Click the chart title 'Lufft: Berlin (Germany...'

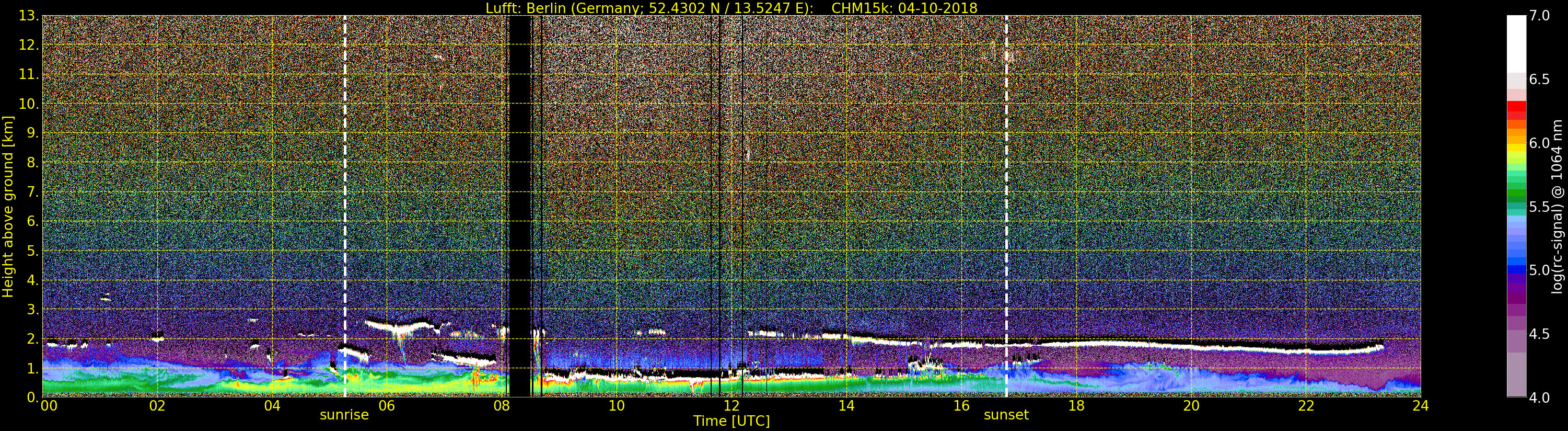tap(731, 8)
